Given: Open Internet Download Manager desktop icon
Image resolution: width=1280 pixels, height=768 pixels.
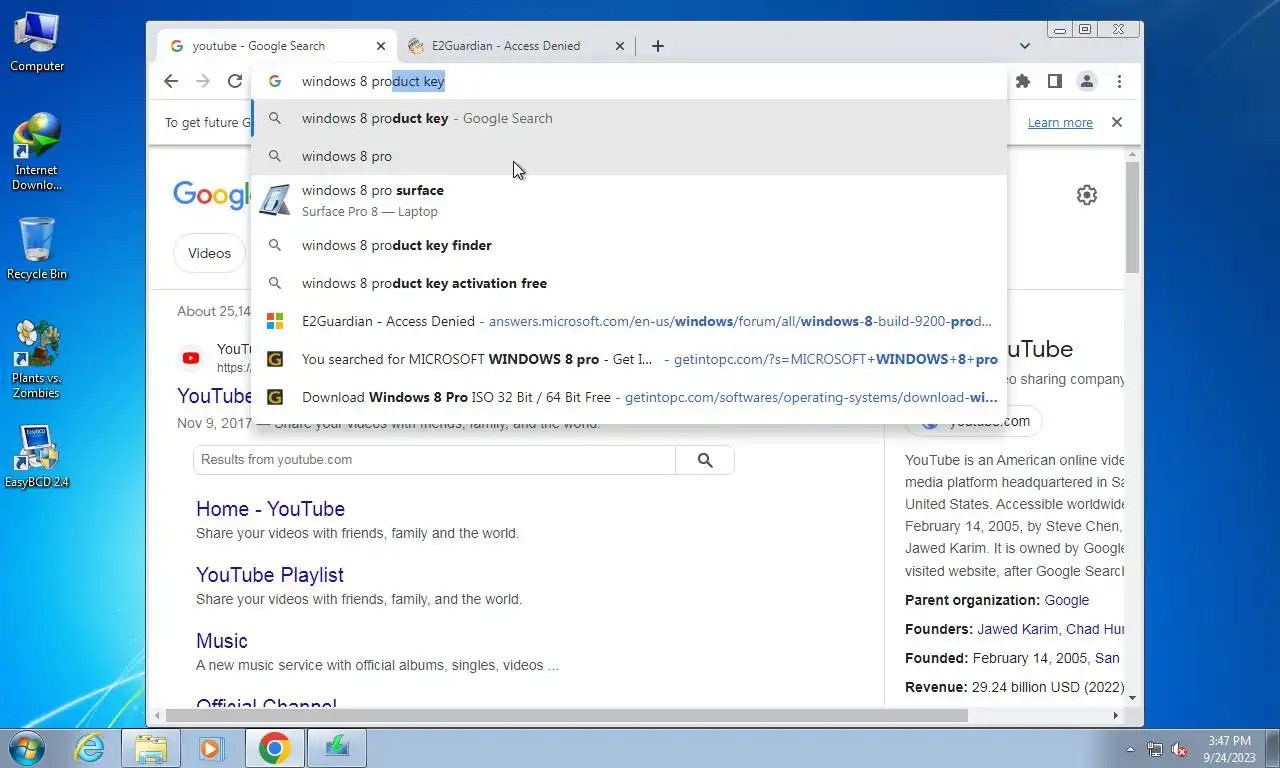Looking at the screenshot, I should click(x=37, y=152).
